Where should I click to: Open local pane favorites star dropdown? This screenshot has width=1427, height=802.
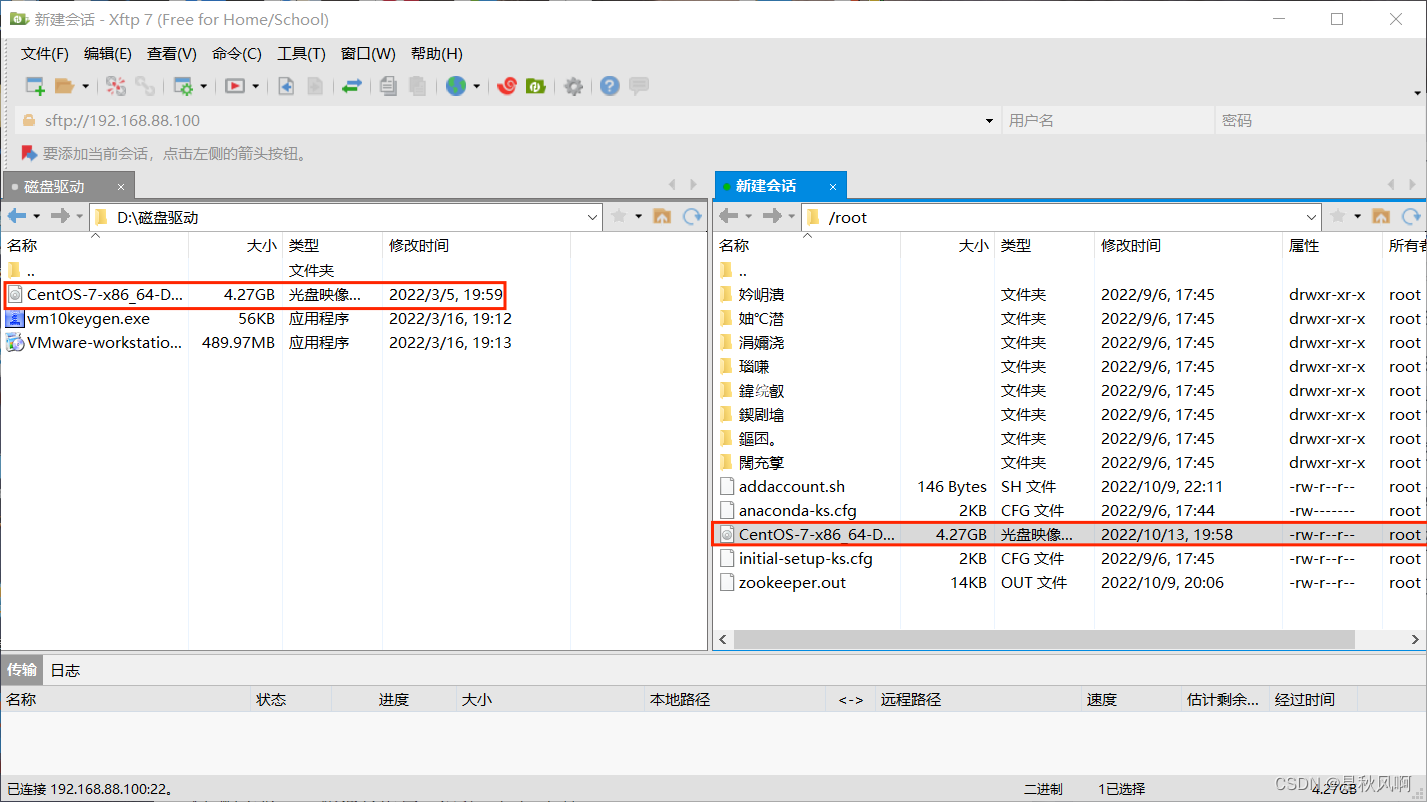click(638, 216)
